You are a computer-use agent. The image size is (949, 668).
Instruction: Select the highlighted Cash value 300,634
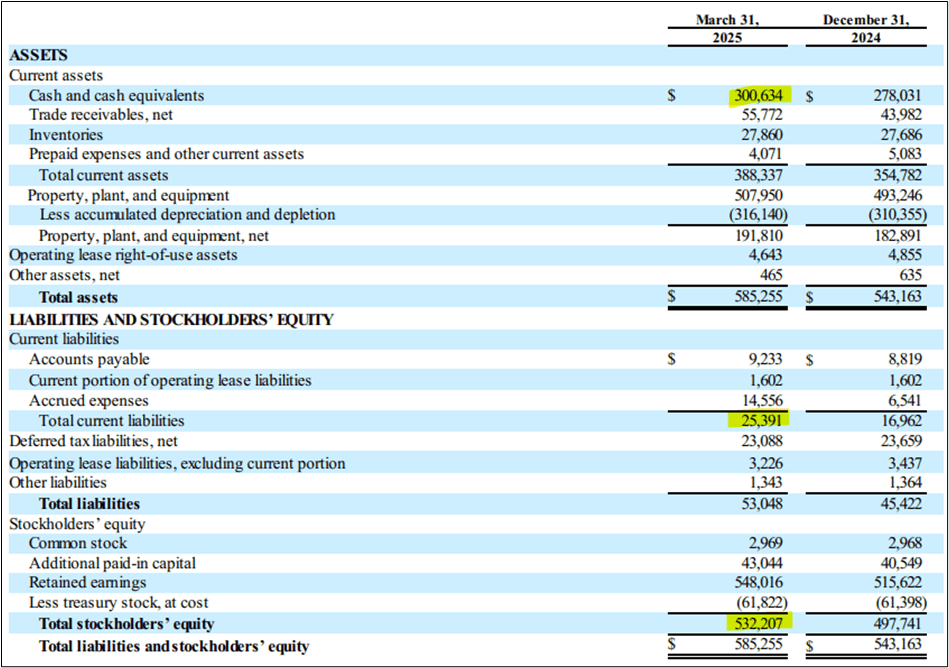pyautogui.click(x=761, y=95)
